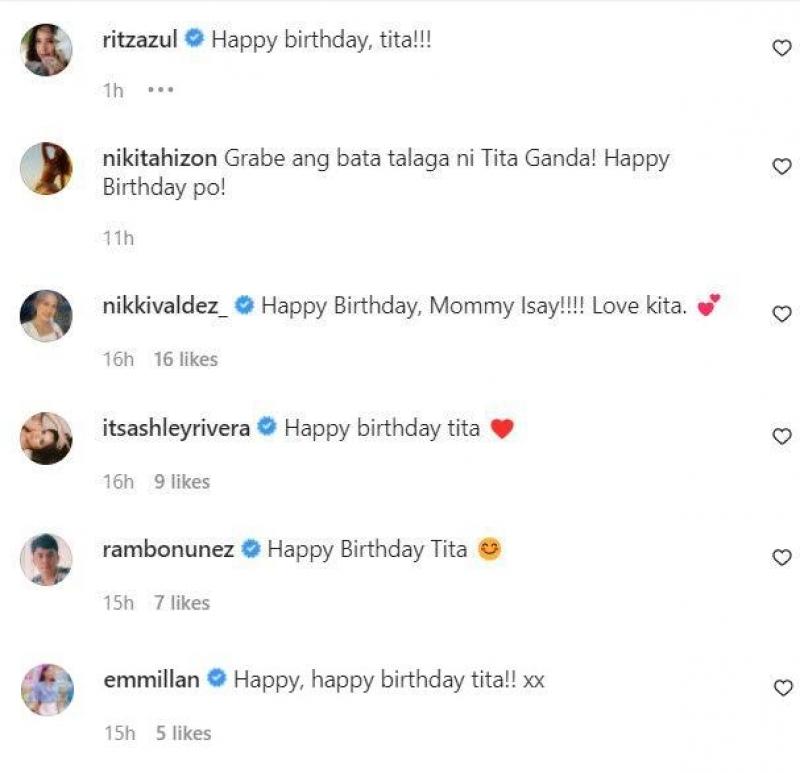Go to the ritzazul username link
800x773 pixels.
coord(140,39)
